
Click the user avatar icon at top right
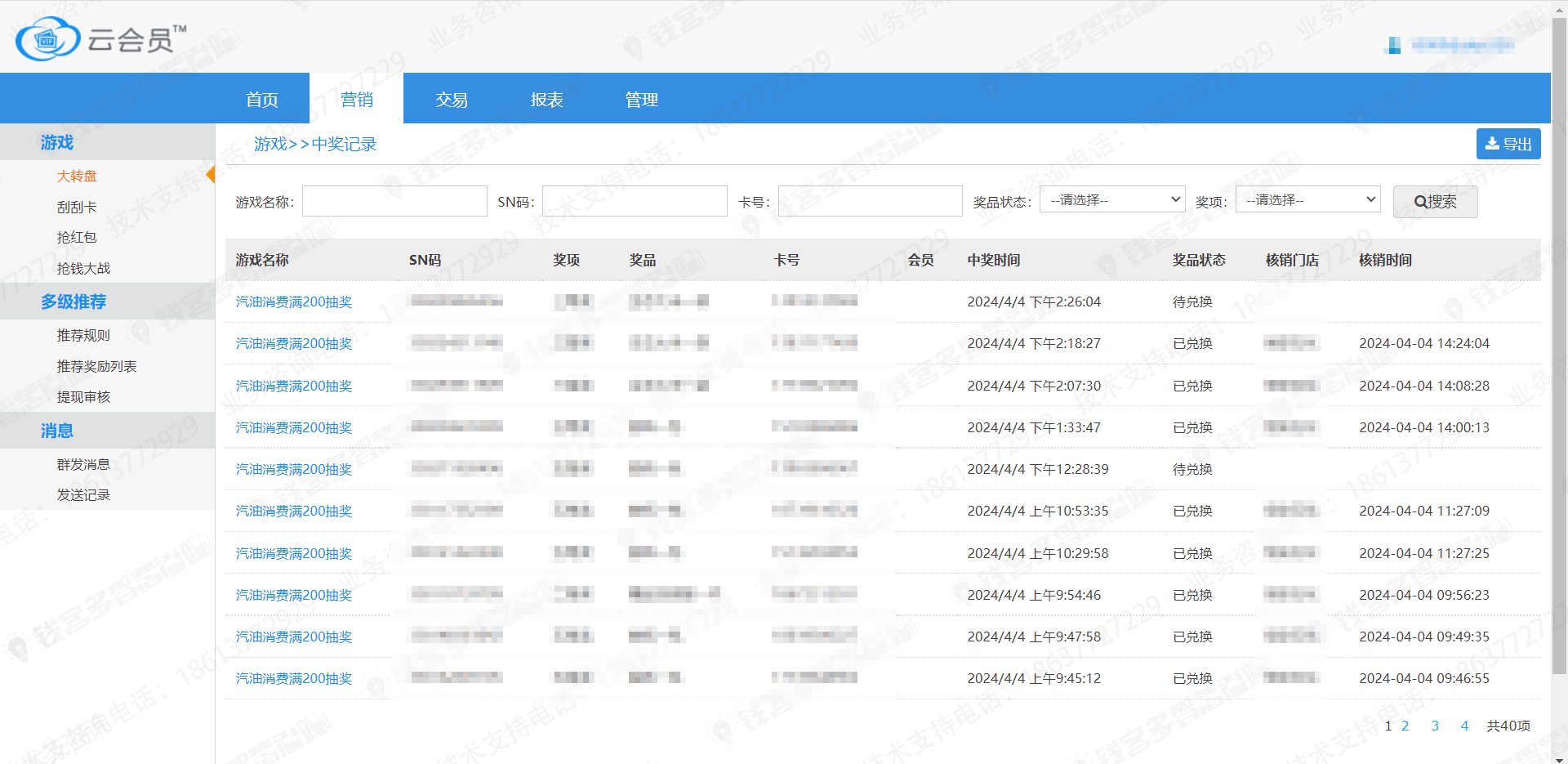1393,46
